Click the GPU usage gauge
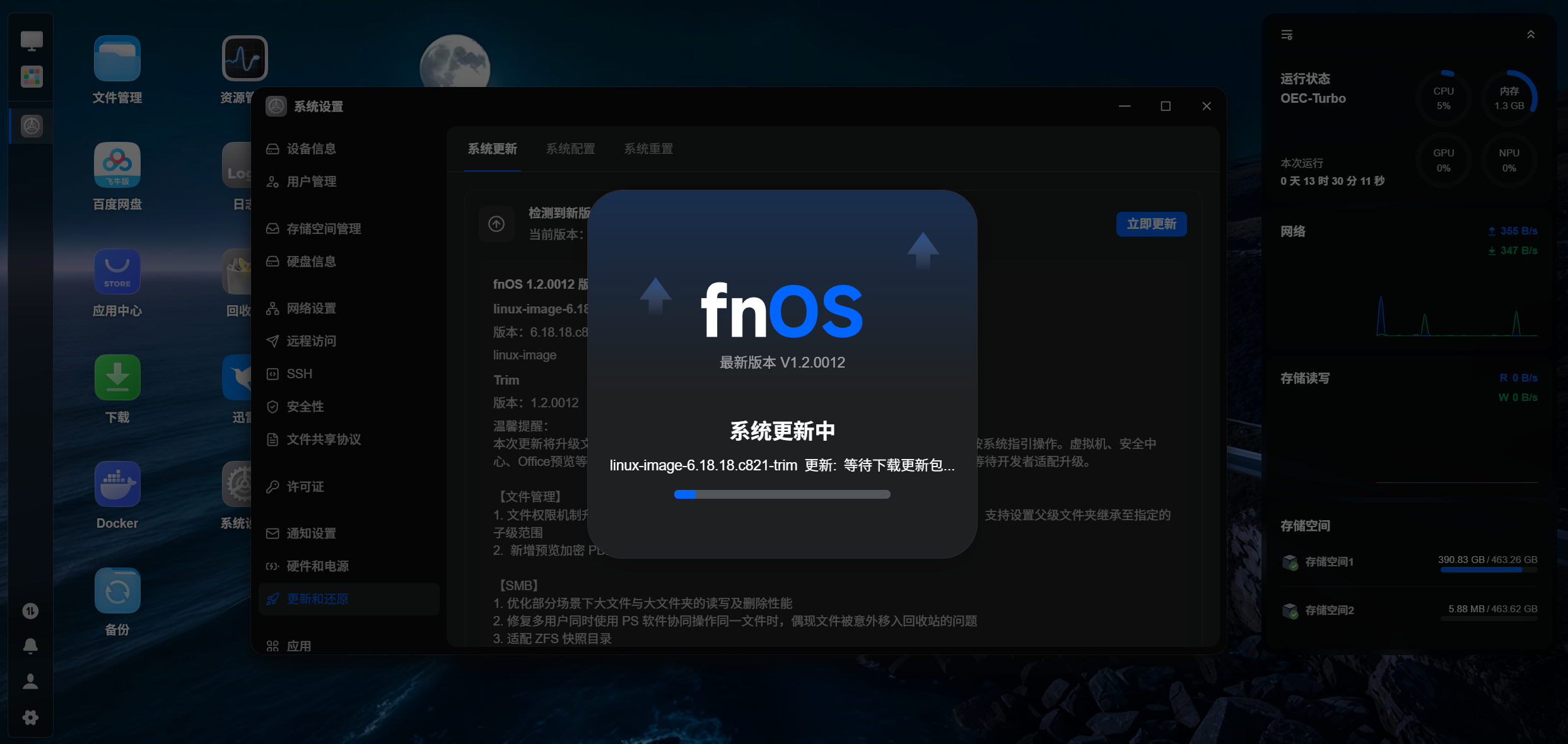The width and height of the screenshot is (1568, 744). point(1443,160)
